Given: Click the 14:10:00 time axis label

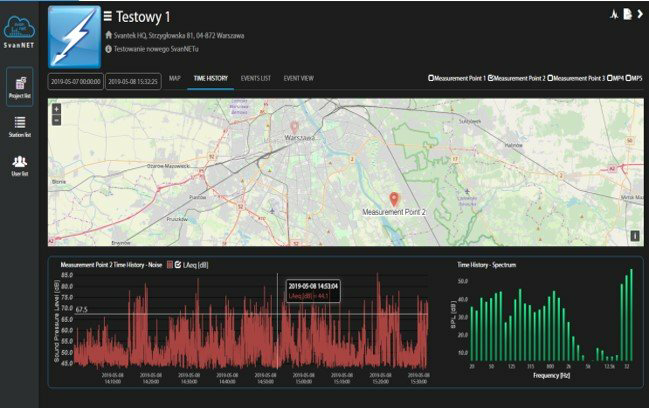Looking at the screenshot, I should coord(113,378).
